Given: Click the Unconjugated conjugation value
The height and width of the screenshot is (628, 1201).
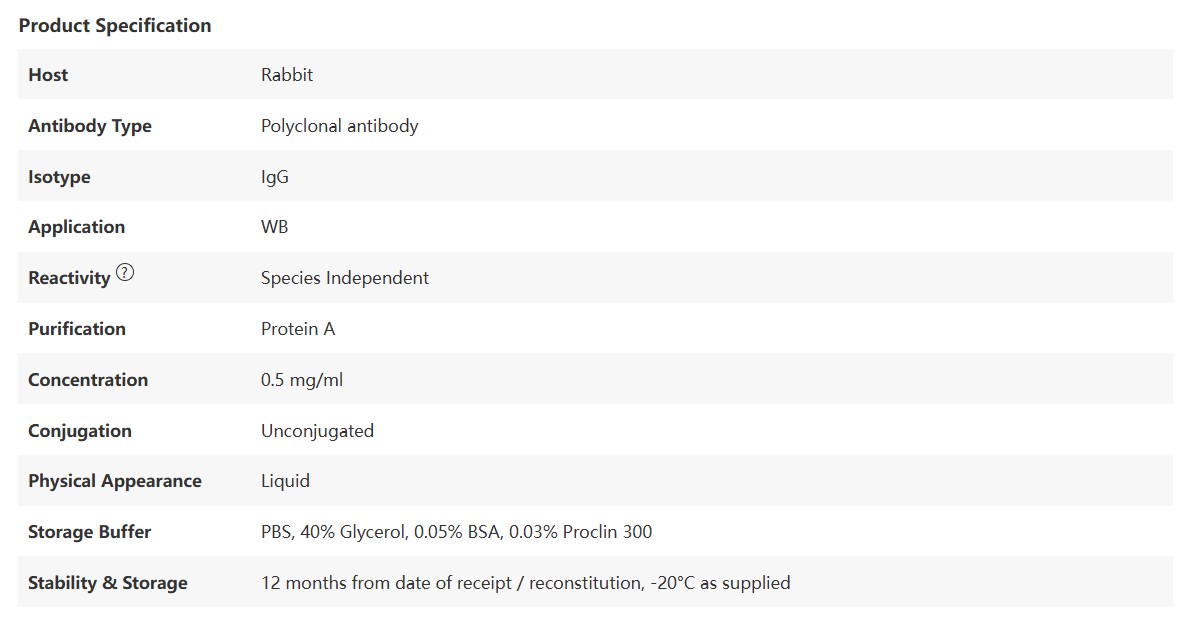Looking at the screenshot, I should click(317, 431).
